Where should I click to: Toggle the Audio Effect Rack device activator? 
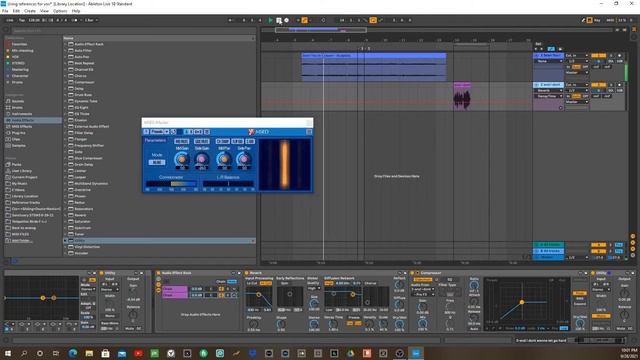[x=158, y=273]
